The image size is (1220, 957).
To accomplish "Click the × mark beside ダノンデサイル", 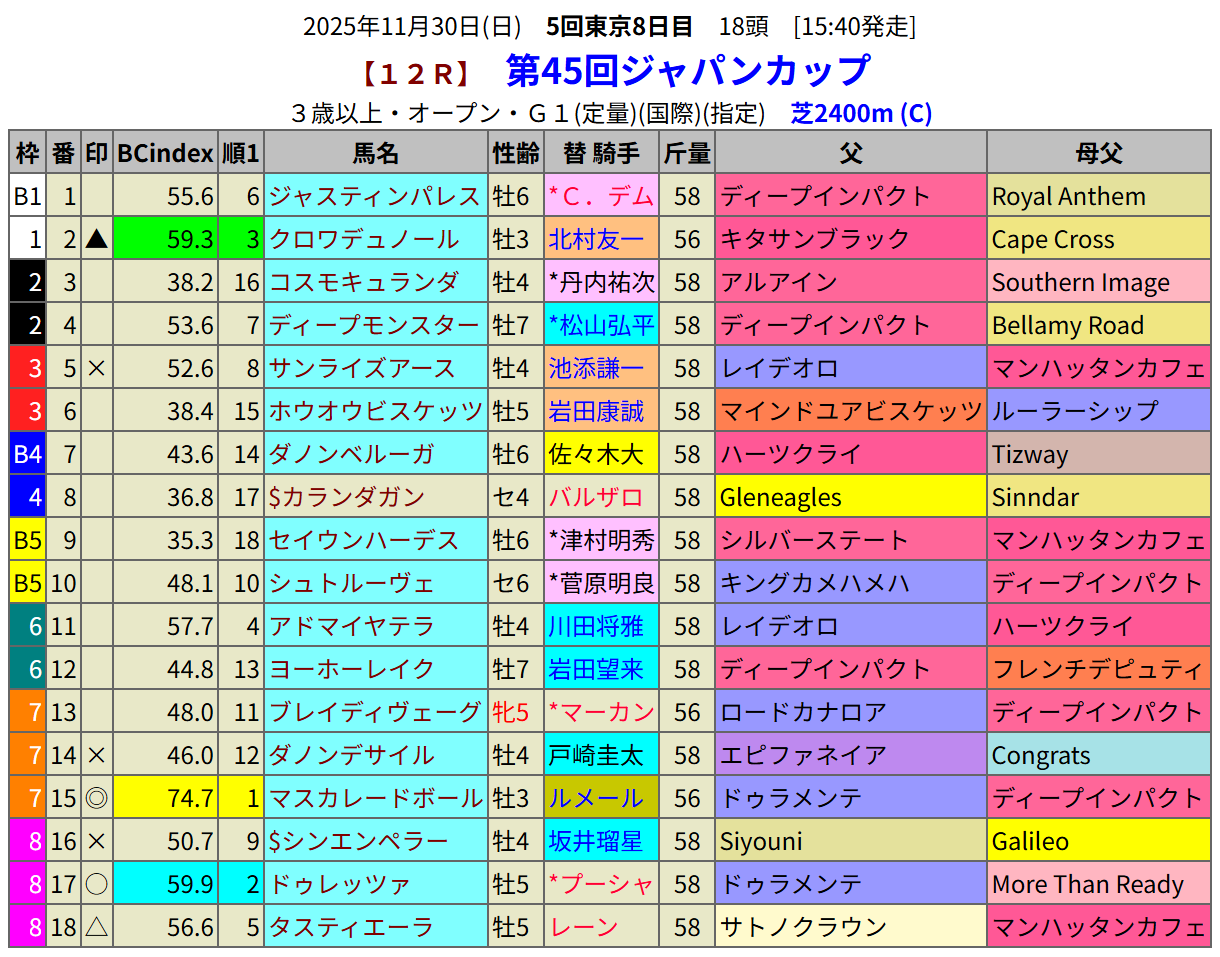I will coord(96,755).
